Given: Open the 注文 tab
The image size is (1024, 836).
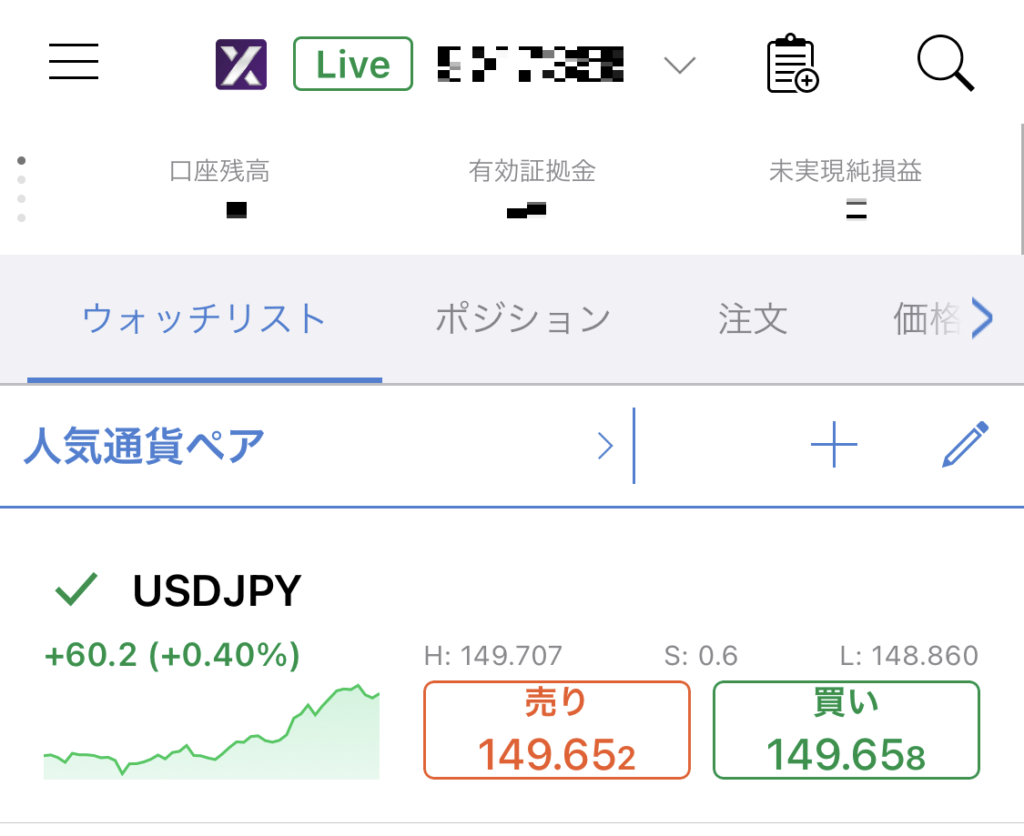Looking at the screenshot, I should [x=751, y=318].
